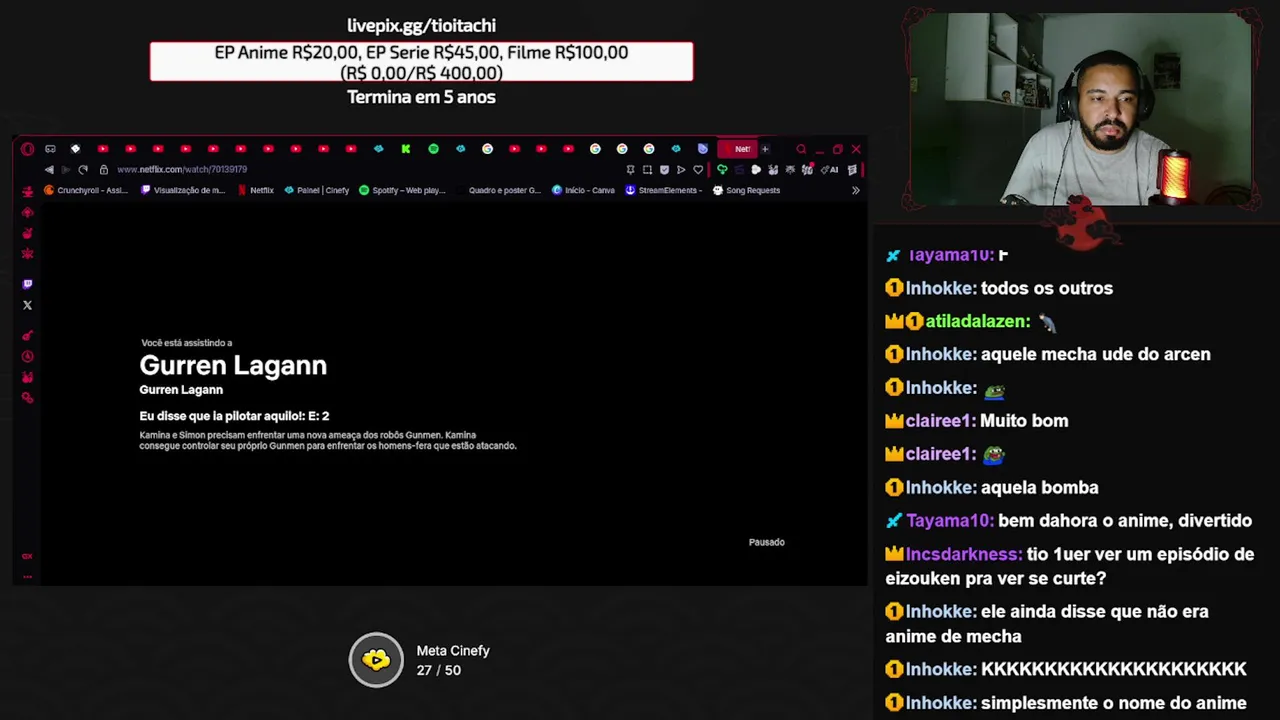Open the Netflix bookmark
This screenshot has height=720, width=1280.
pyautogui.click(x=255, y=190)
